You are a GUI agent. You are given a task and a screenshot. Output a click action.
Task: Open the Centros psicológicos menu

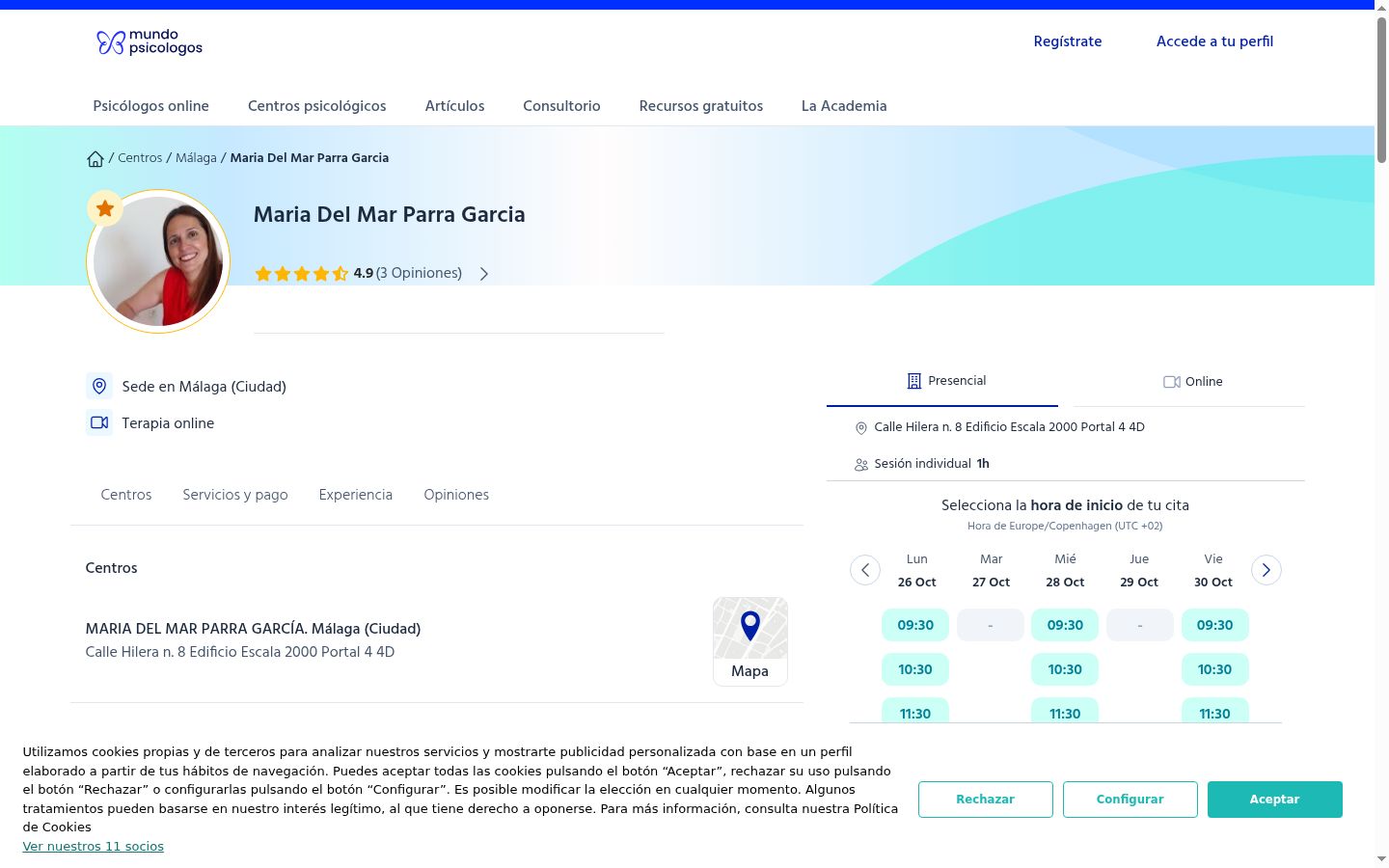pos(317,106)
